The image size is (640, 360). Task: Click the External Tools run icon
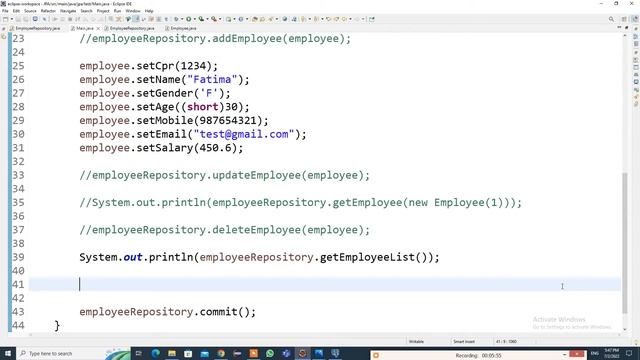click(x=213, y=19)
